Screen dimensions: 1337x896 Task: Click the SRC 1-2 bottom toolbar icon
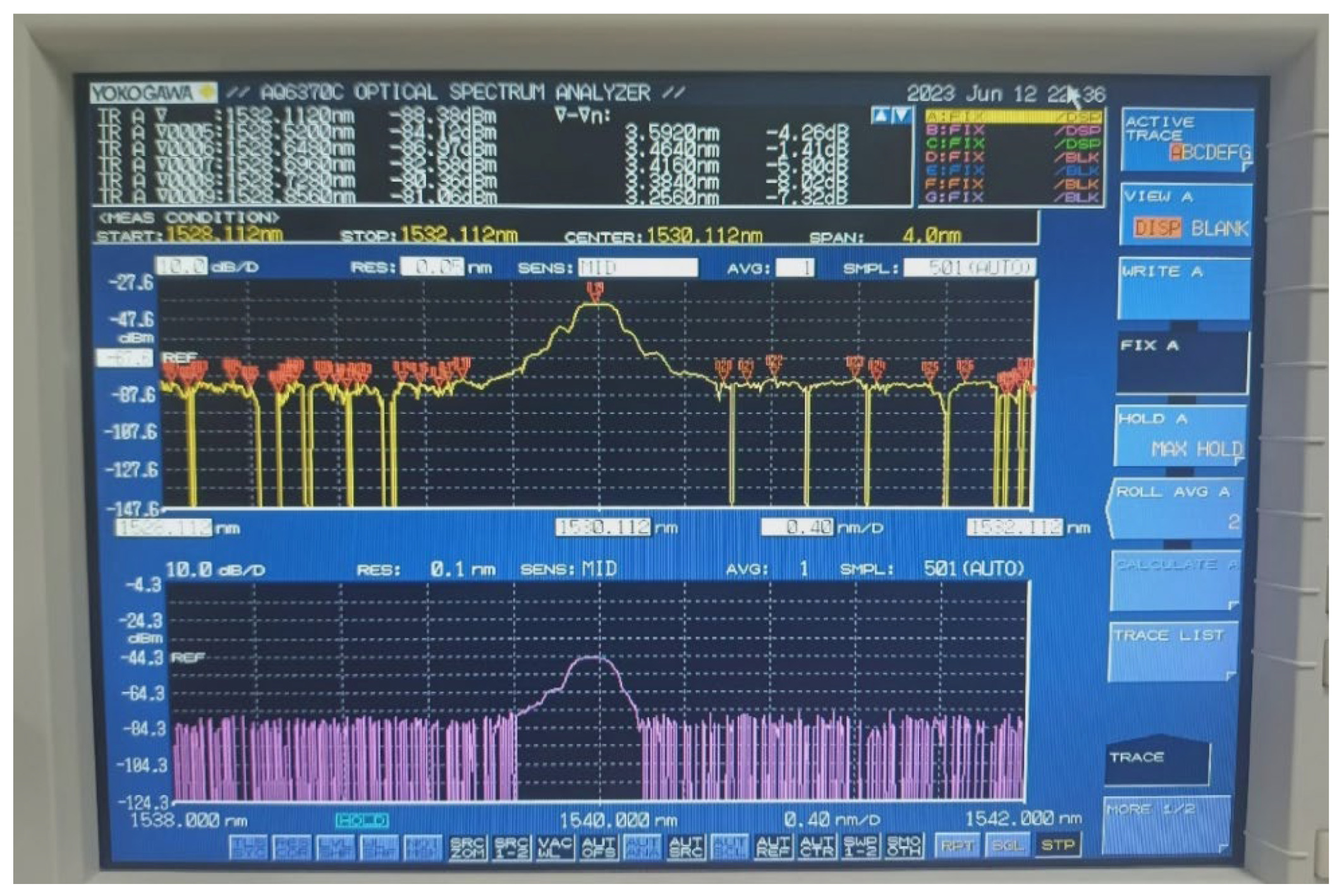511,848
